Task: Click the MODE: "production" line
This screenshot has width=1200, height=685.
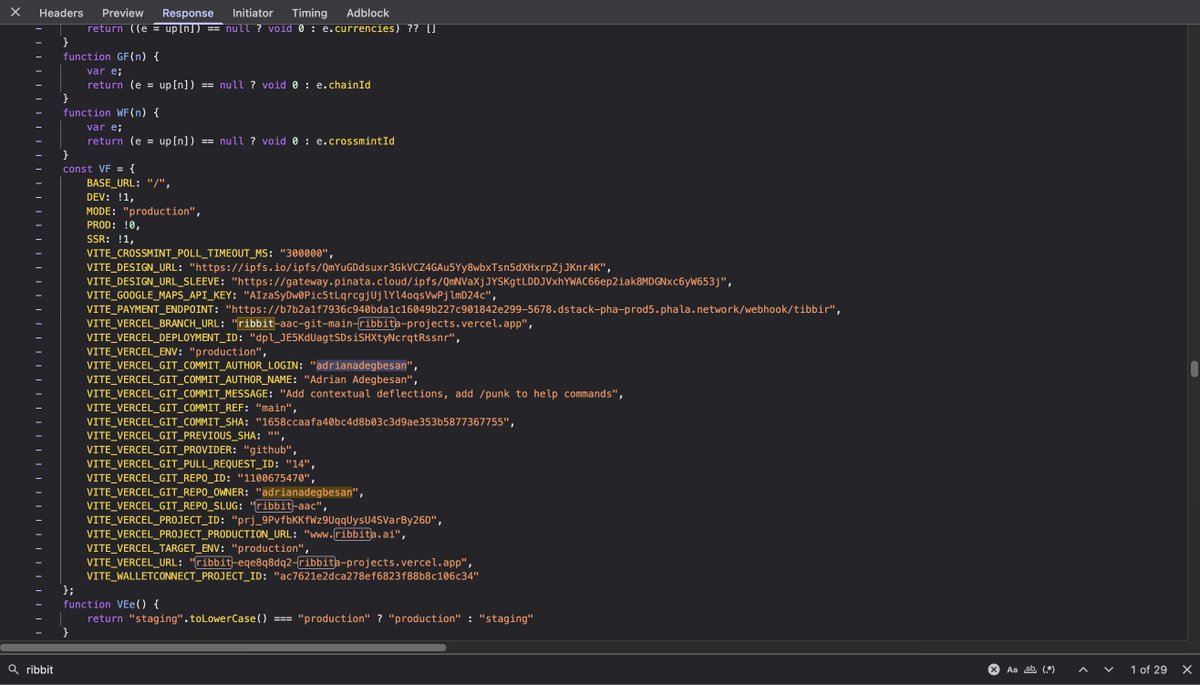Action: tap(143, 211)
